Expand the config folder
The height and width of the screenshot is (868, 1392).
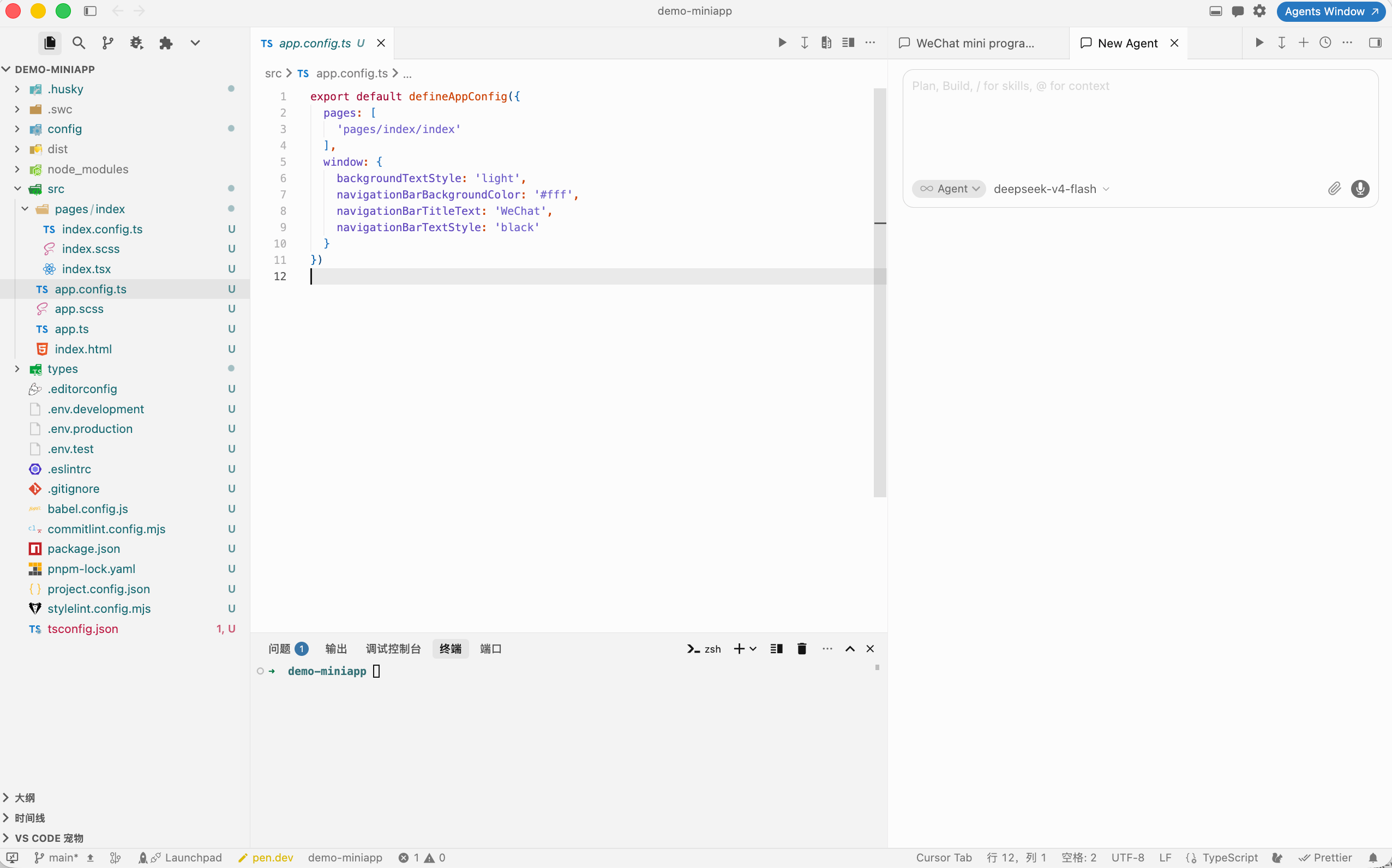click(x=124, y=129)
